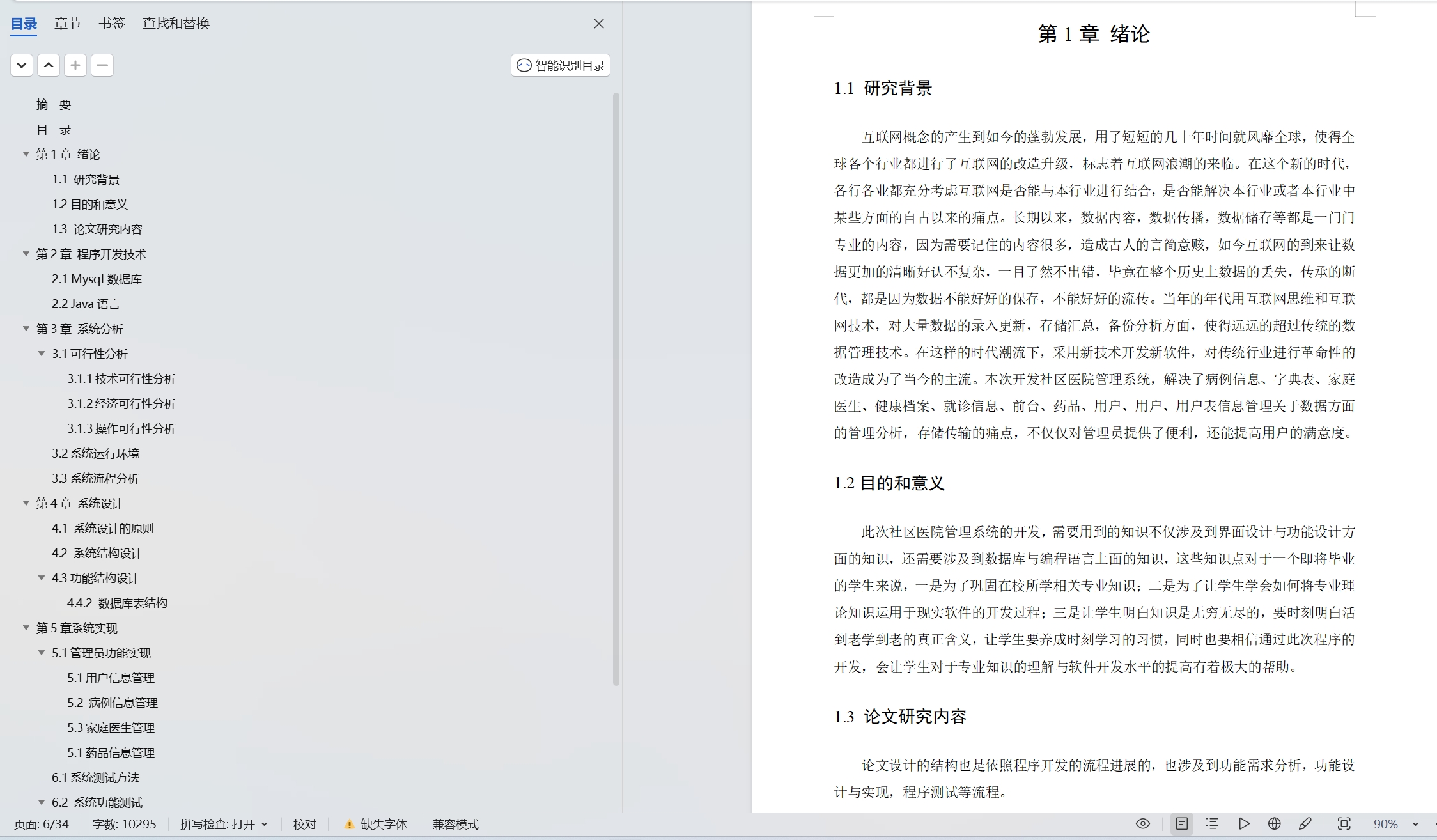The width and height of the screenshot is (1437, 840).
Task: Collapse outline levels up-chevron button
Action: tap(49, 65)
